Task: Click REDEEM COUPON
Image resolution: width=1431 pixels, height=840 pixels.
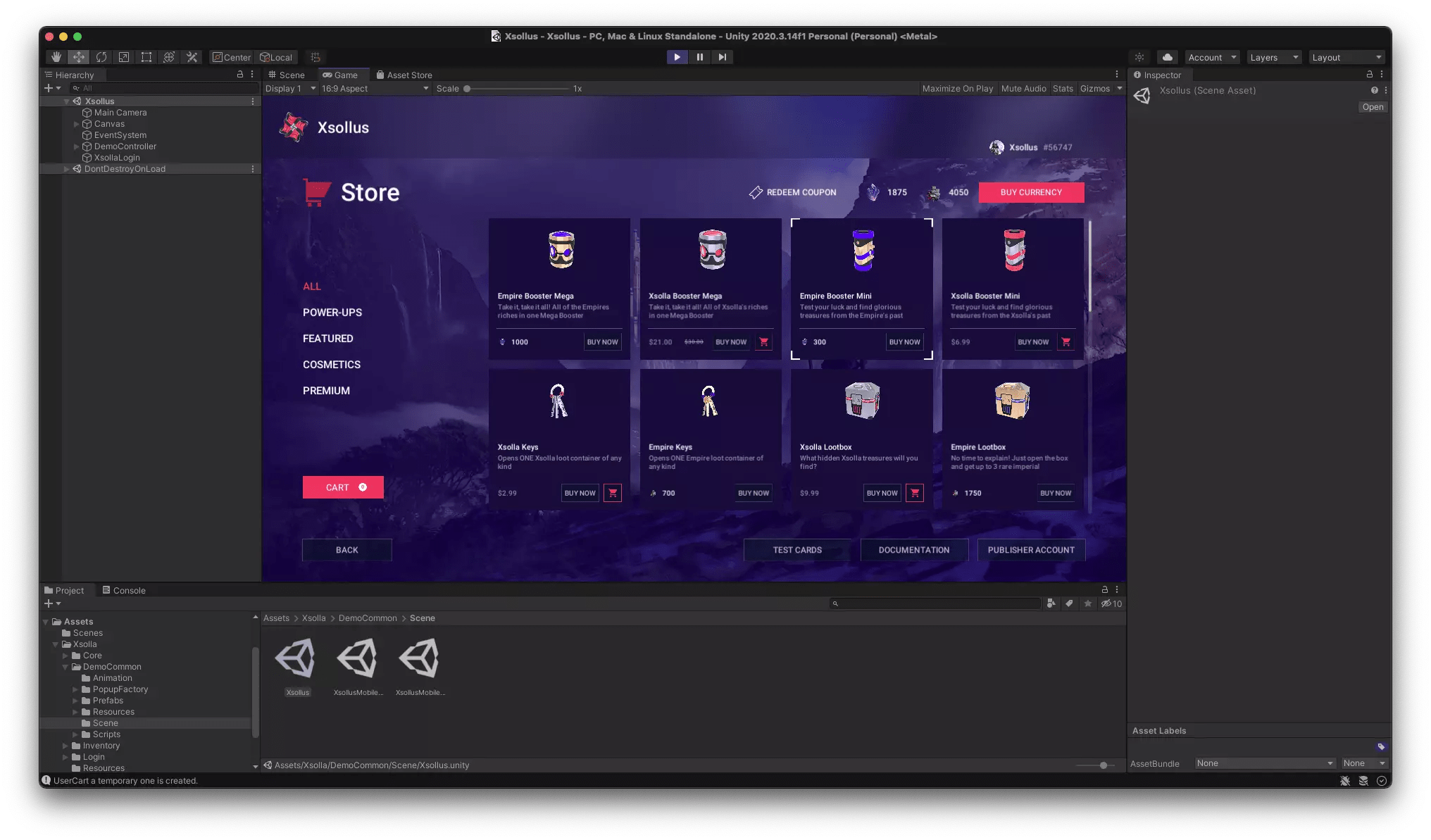Action: tap(793, 192)
